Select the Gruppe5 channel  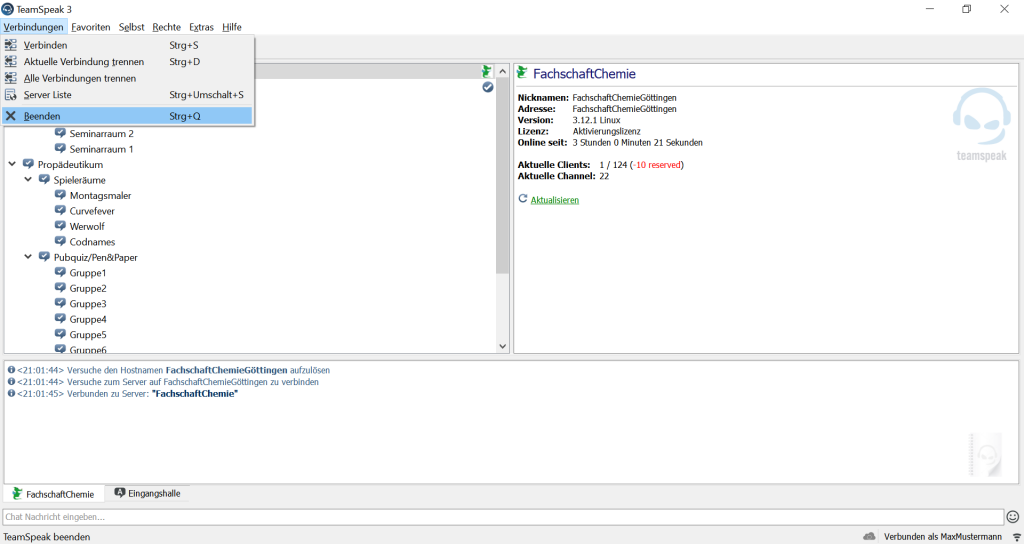point(88,335)
